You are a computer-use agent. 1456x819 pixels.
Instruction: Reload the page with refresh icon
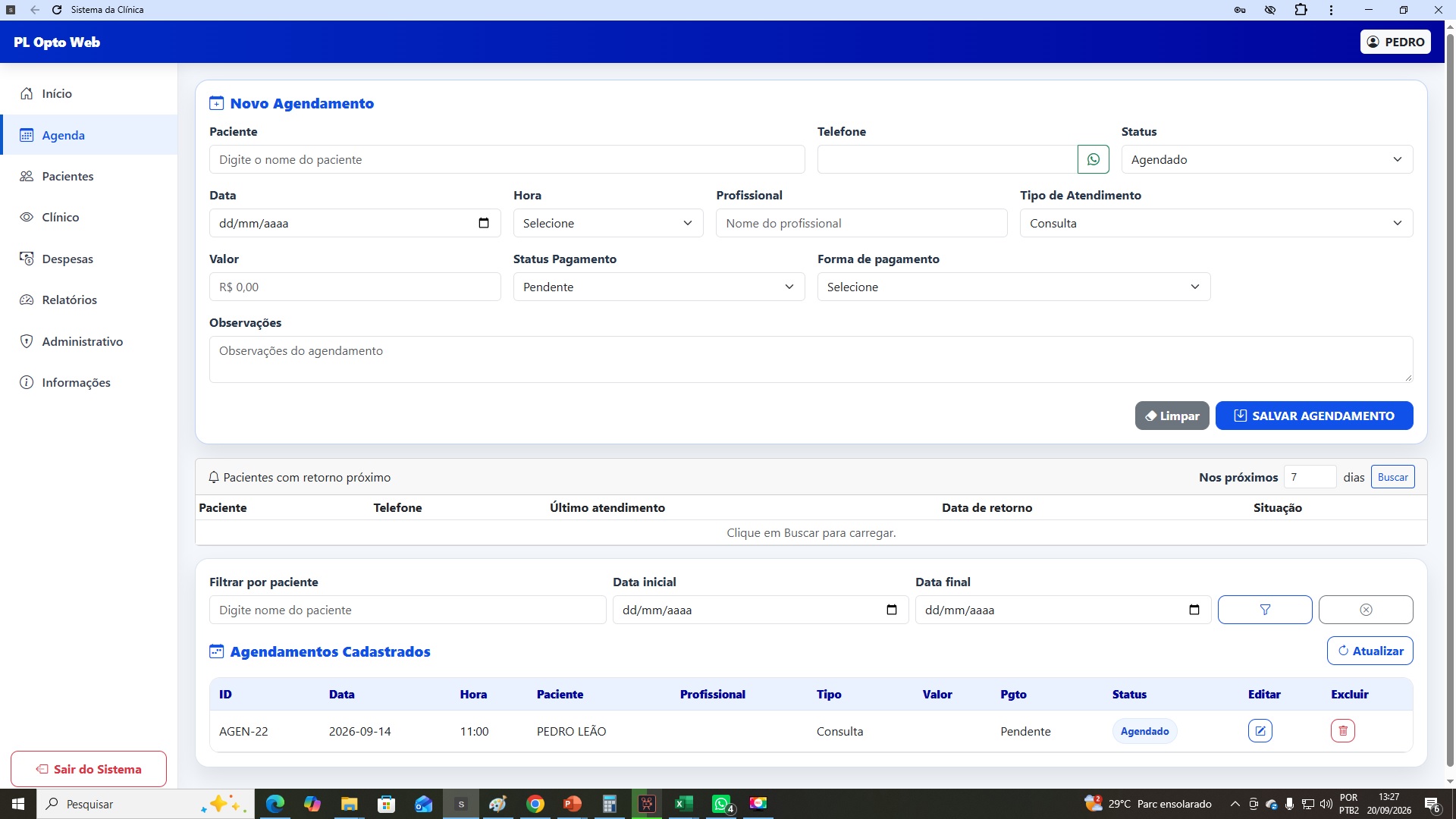[57, 10]
